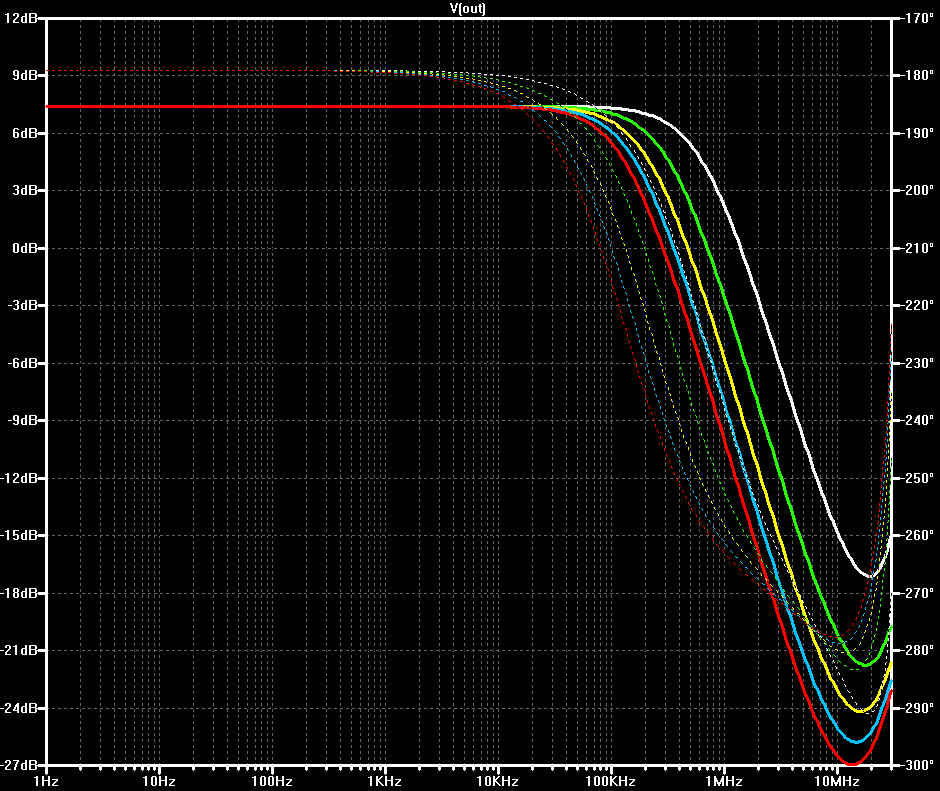The height and width of the screenshot is (791, 940).
Task: Click the -260° phase axis label
Action: pos(918,536)
